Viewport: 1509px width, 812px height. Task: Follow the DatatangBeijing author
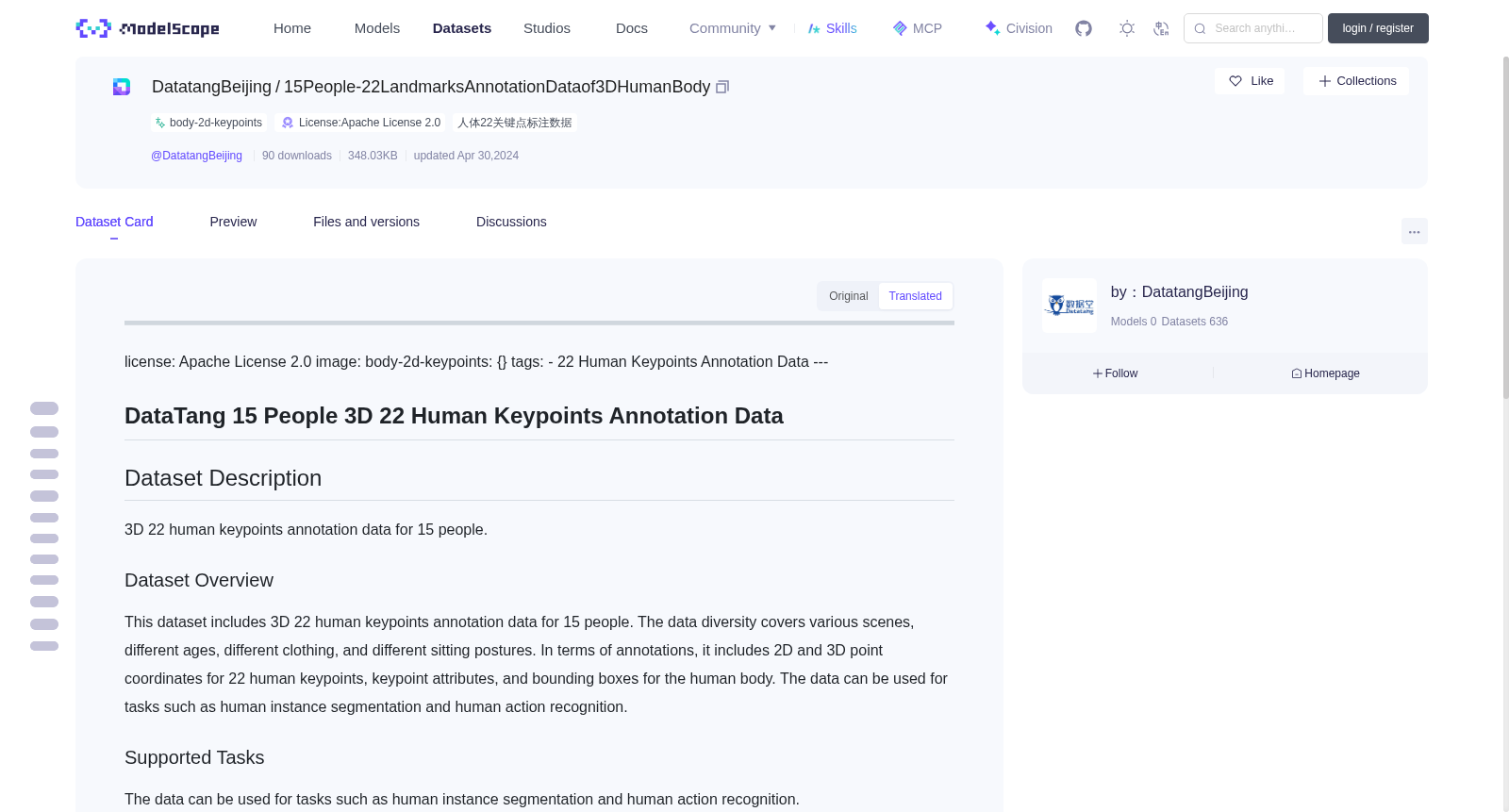point(1116,373)
